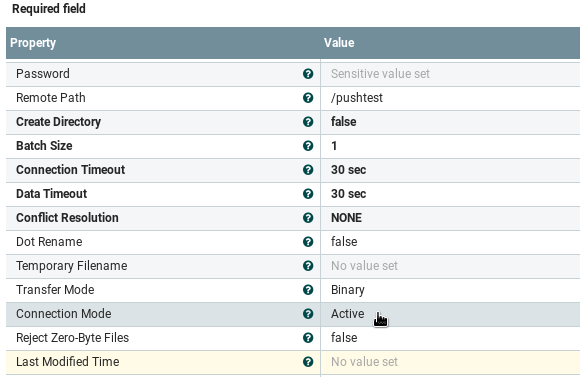Change Conflict Resolution value NONE
This screenshot has width=580, height=377.
[x=450, y=218]
